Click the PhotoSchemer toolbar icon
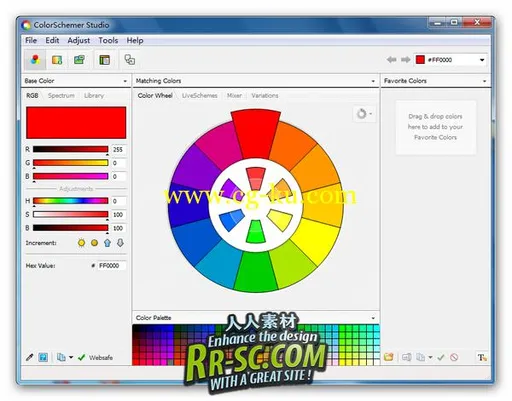This screenshot has height=401, width=512. coord(79,60)
